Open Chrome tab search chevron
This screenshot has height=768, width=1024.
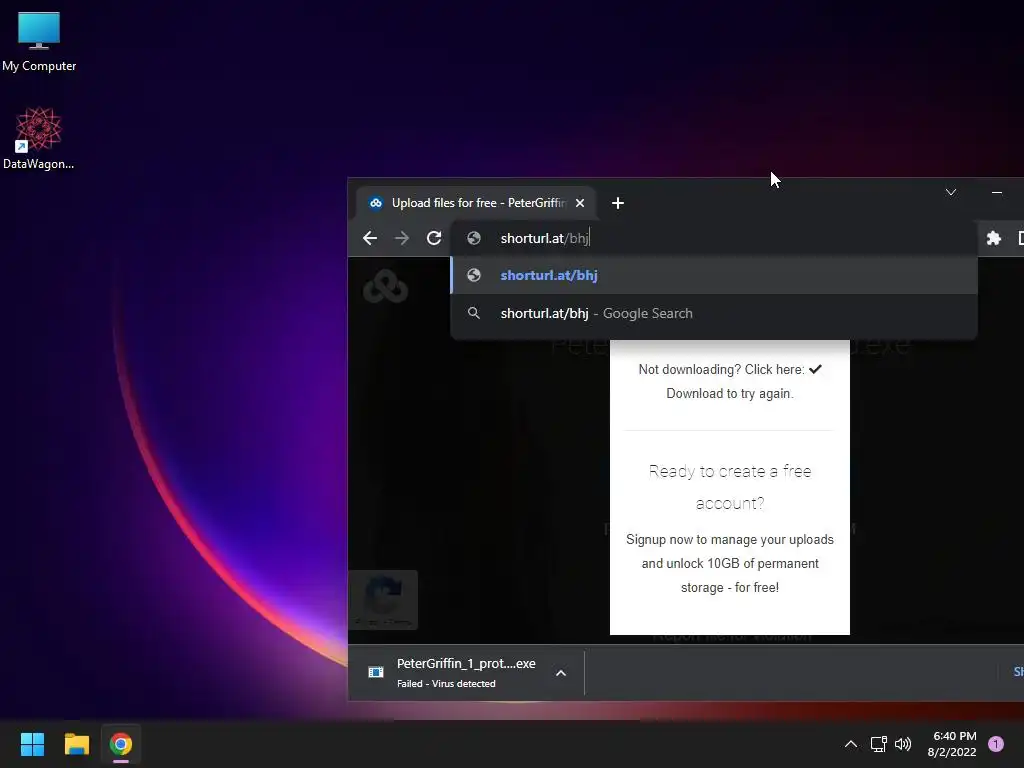click(x=951, y=192)
